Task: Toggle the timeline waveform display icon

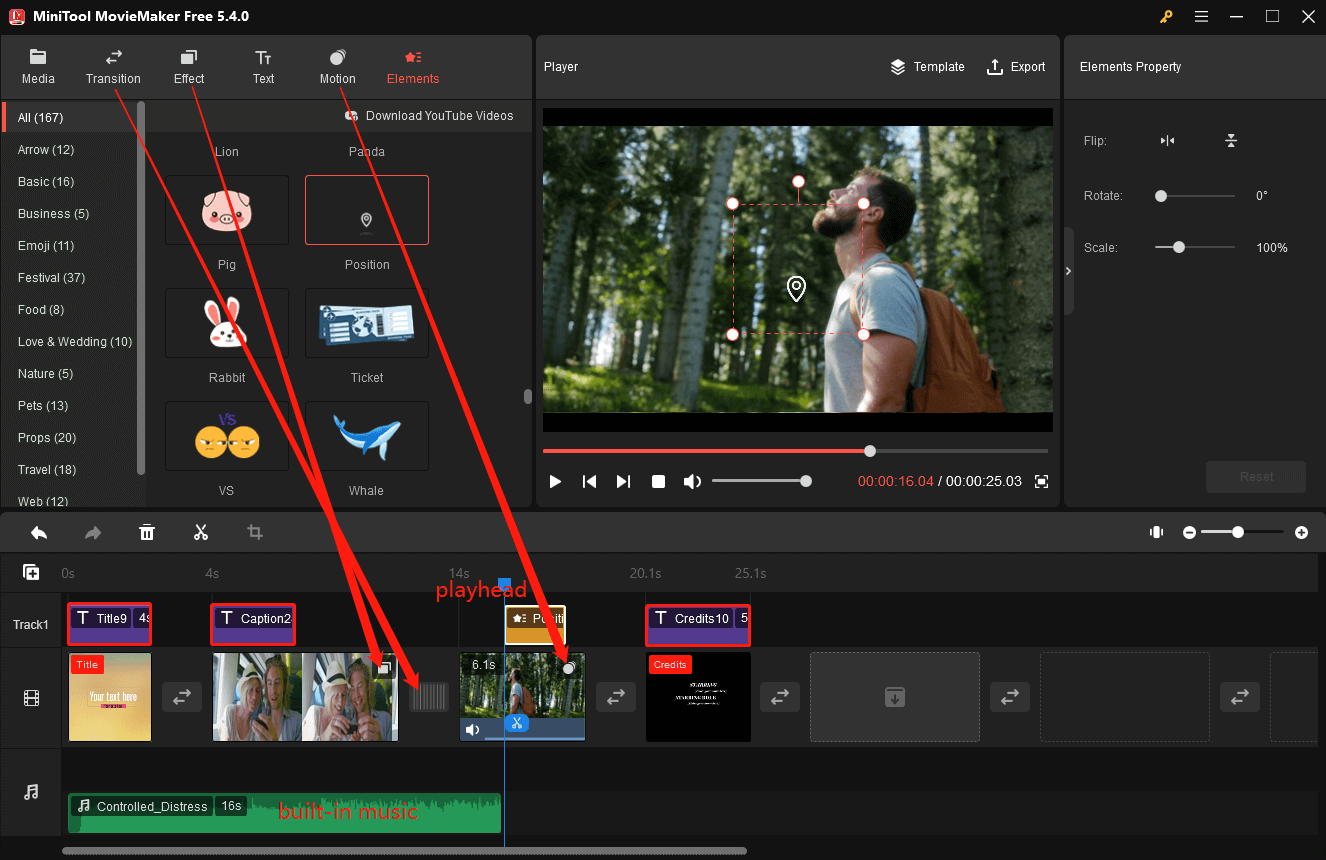Action: 1156,532
